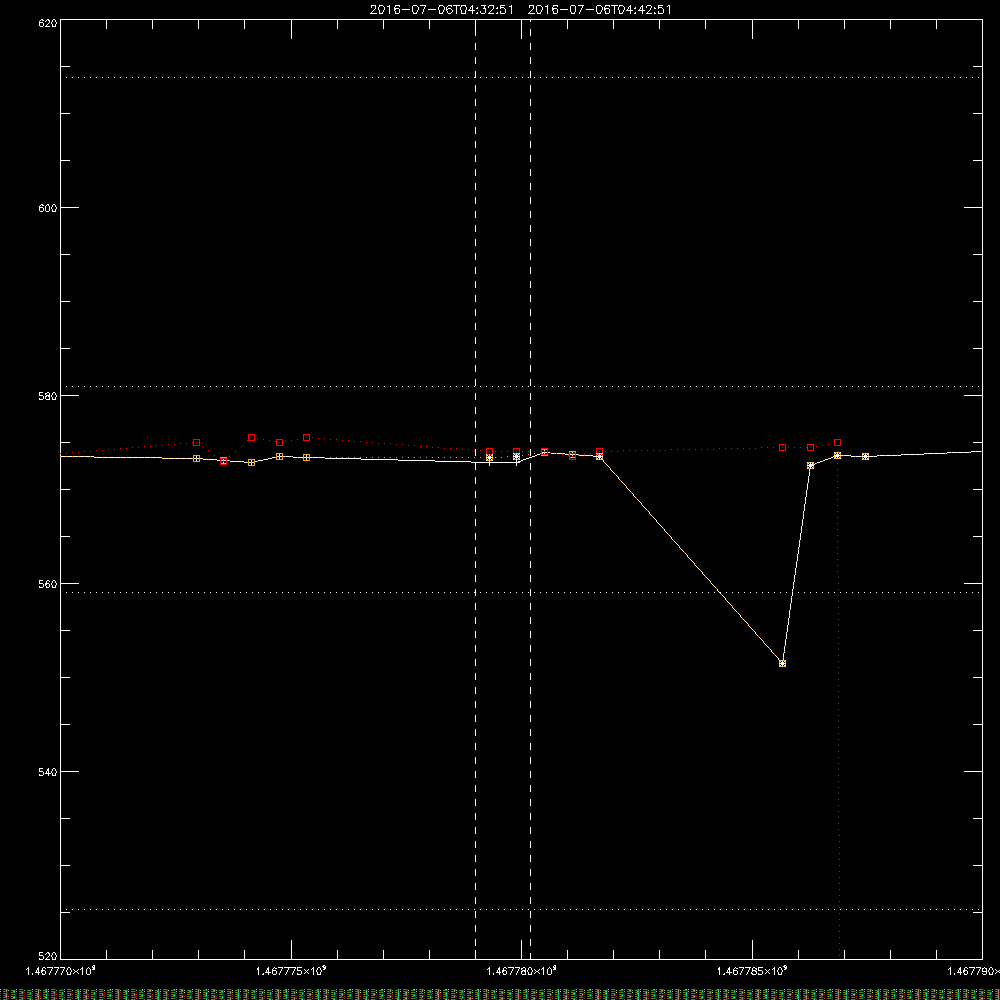Click the x-axis label 1.467785×10⁹
The height and width of the screenshot is (1000, 1000).
tap(752, 971)
